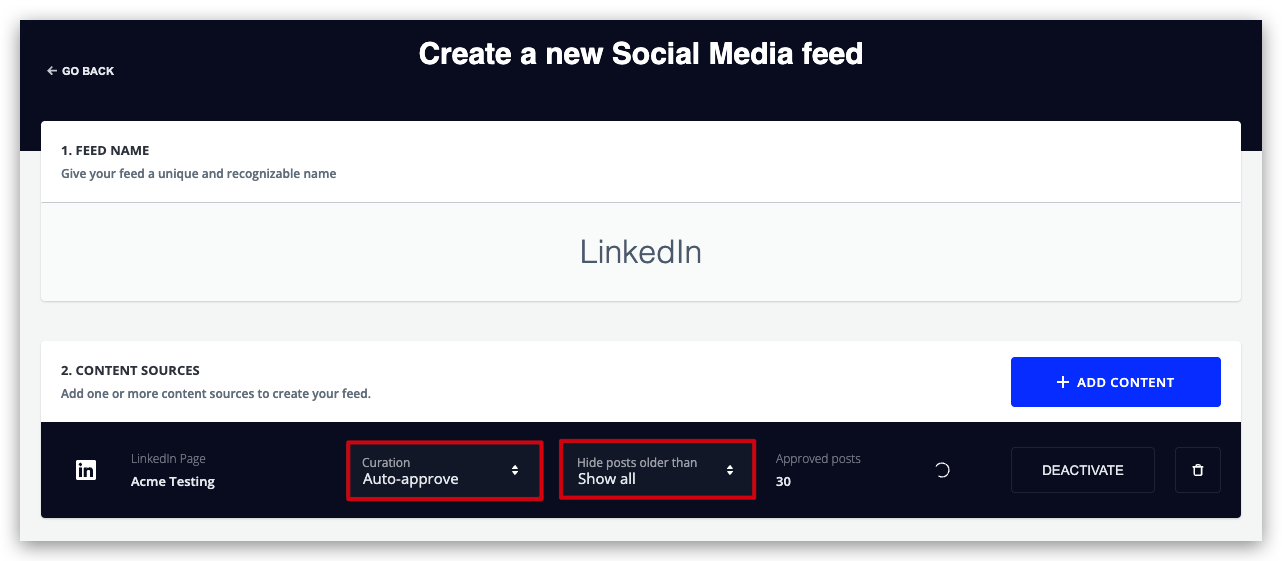Screen dimensions: 1282x561
Task: Click the Curation dropdown arrows
Action: (515, 470)
